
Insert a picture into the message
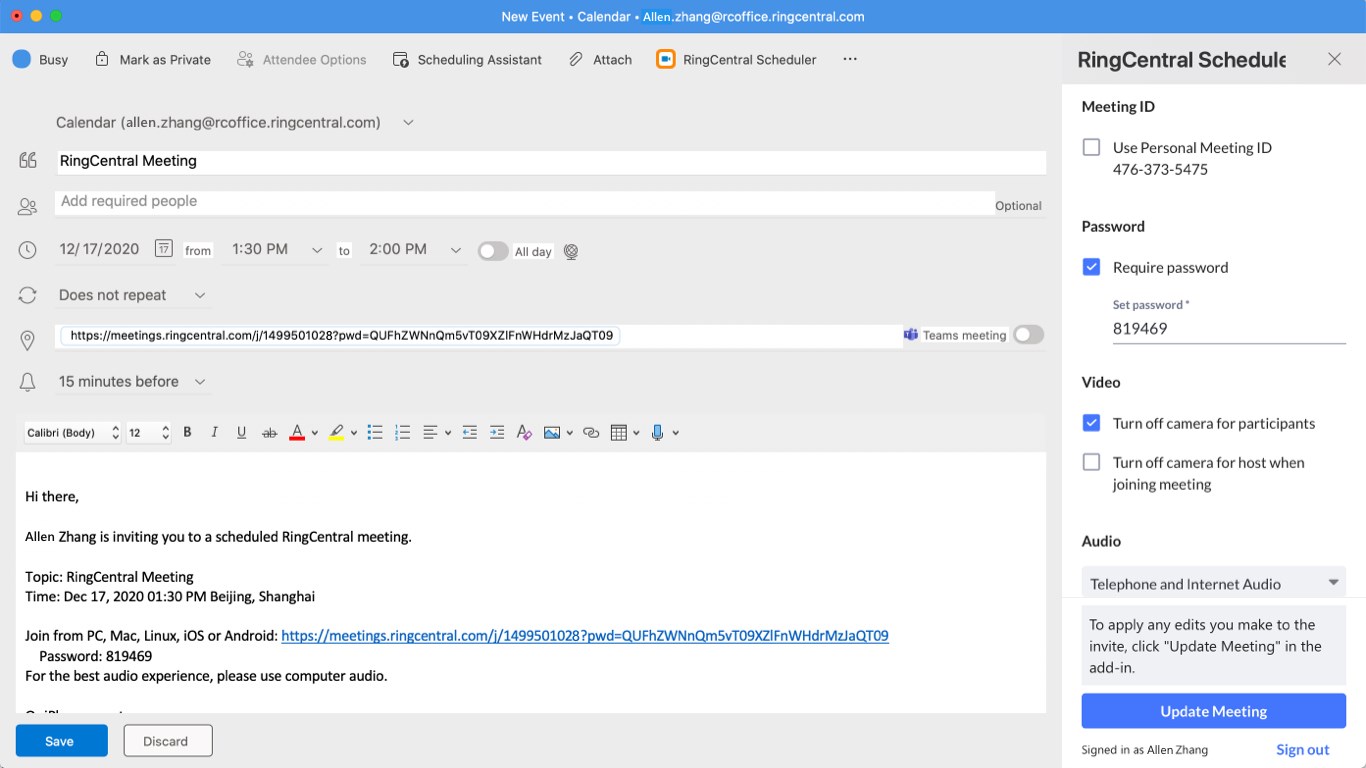[x=552, y=433]
